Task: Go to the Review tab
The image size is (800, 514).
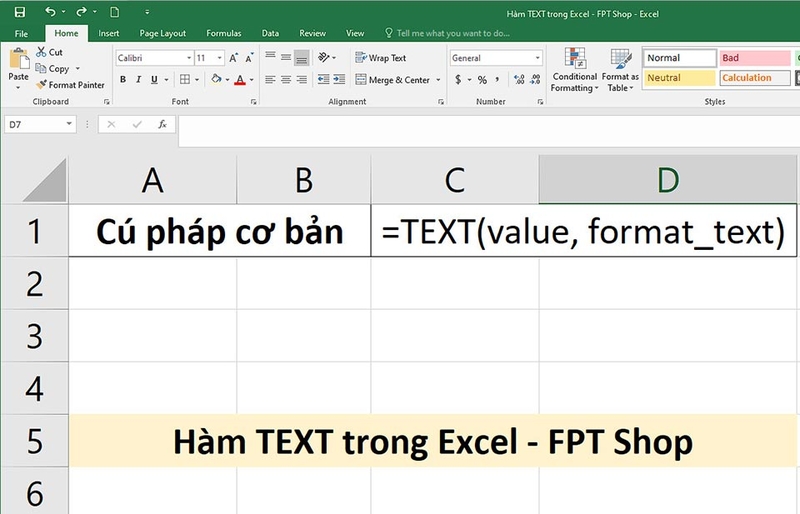Action: click(312, 34)
